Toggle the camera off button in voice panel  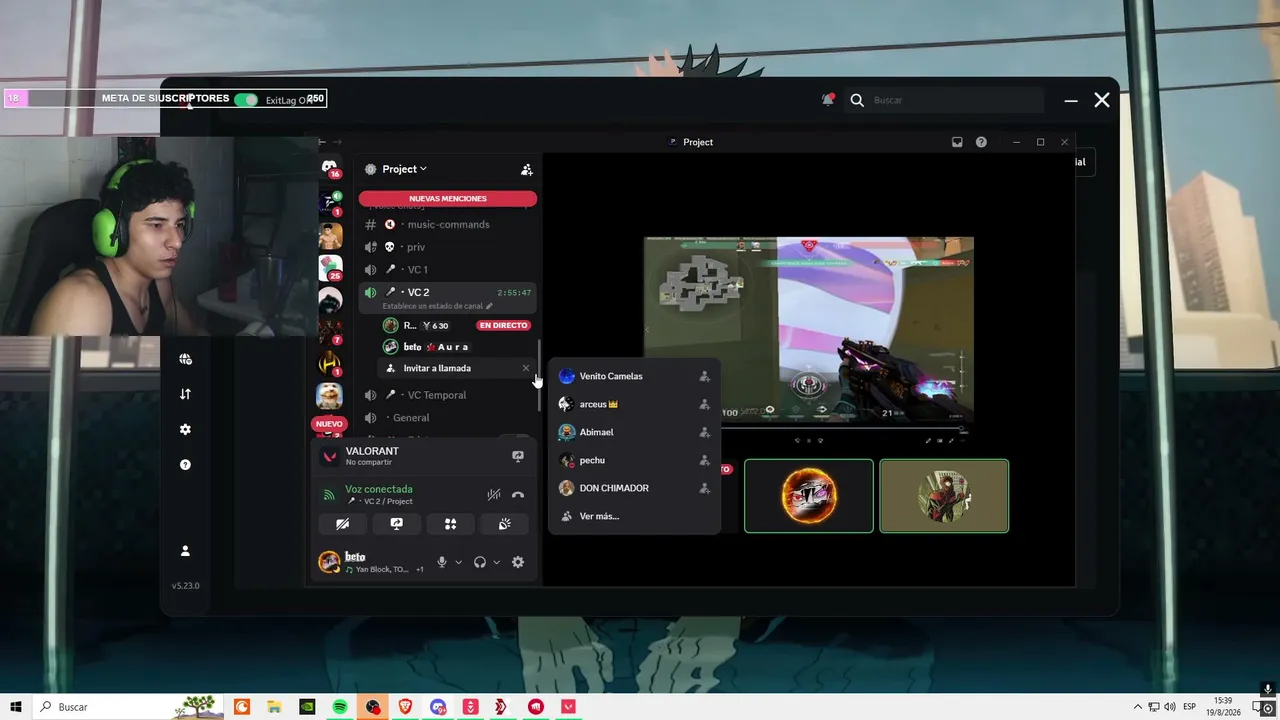342,524
